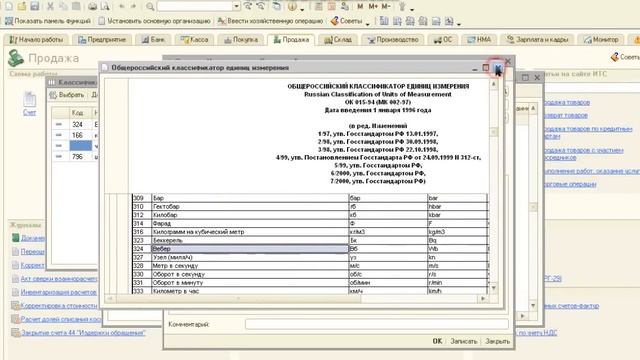Switch to the Начало работы tab

click(36, 40)
